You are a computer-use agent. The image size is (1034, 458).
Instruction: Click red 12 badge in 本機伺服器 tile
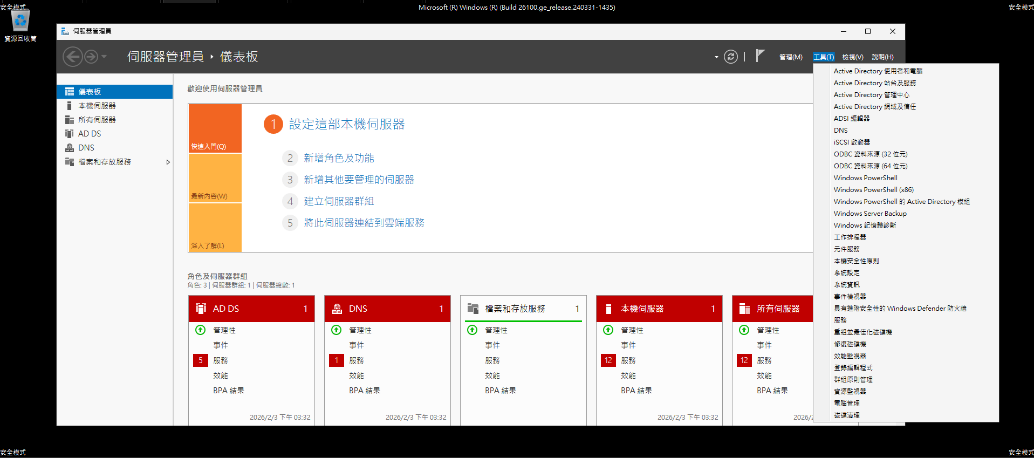tap(608, 360)
